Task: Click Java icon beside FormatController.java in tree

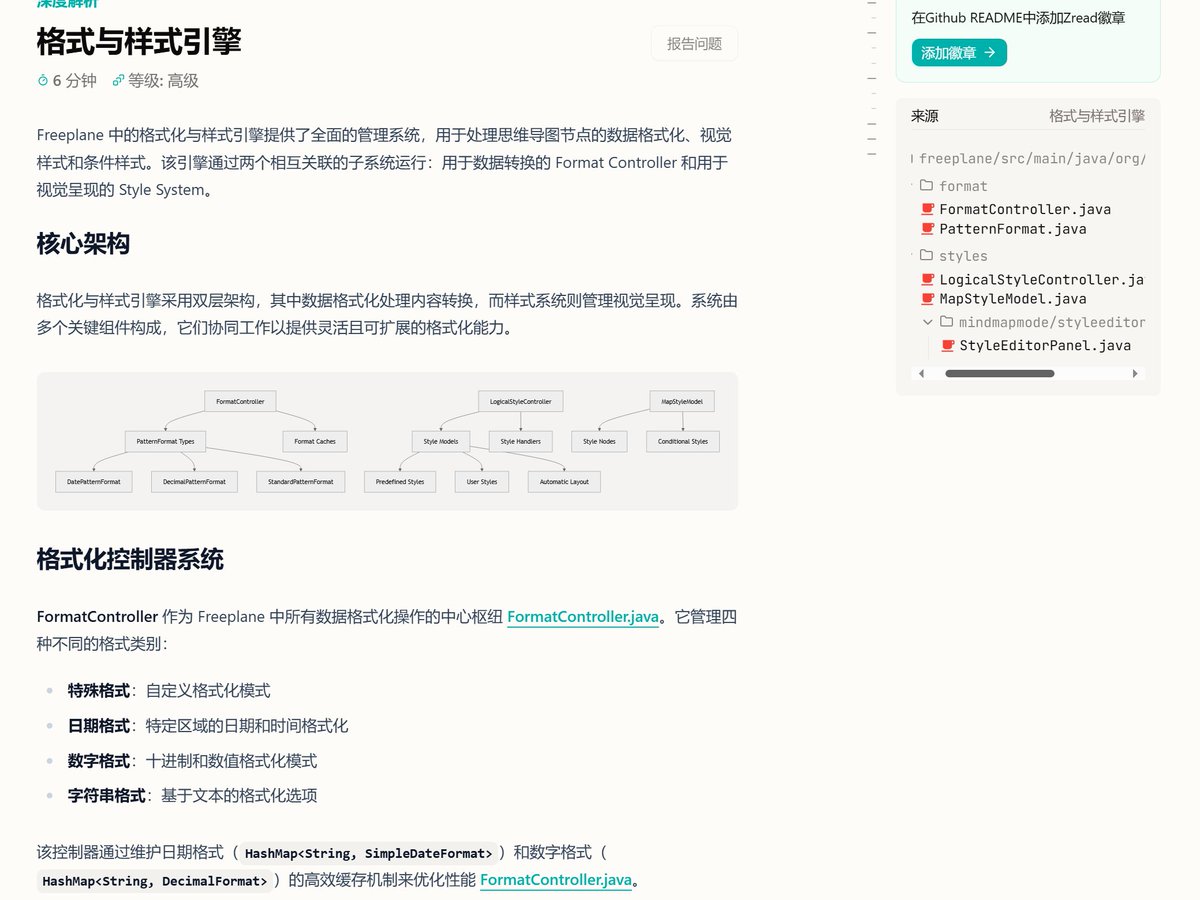Action: 927,209
